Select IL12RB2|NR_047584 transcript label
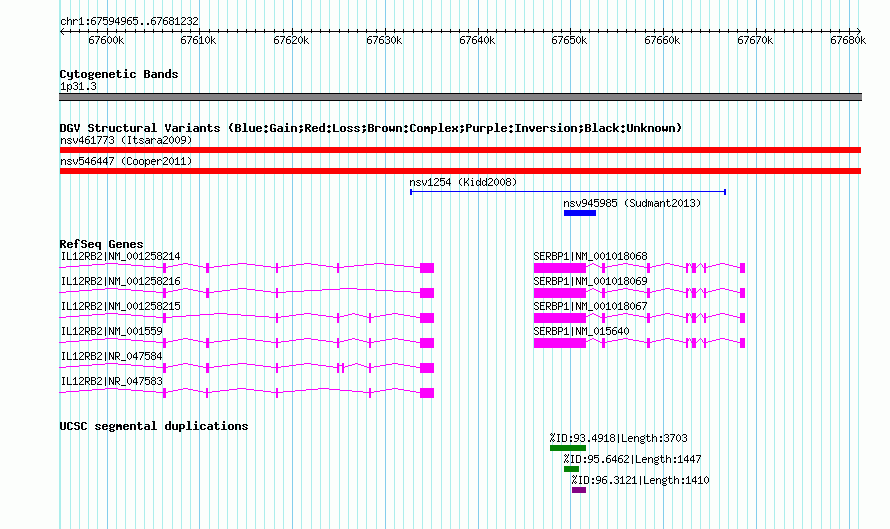This screenshot has height=529, width=890. 111,356
